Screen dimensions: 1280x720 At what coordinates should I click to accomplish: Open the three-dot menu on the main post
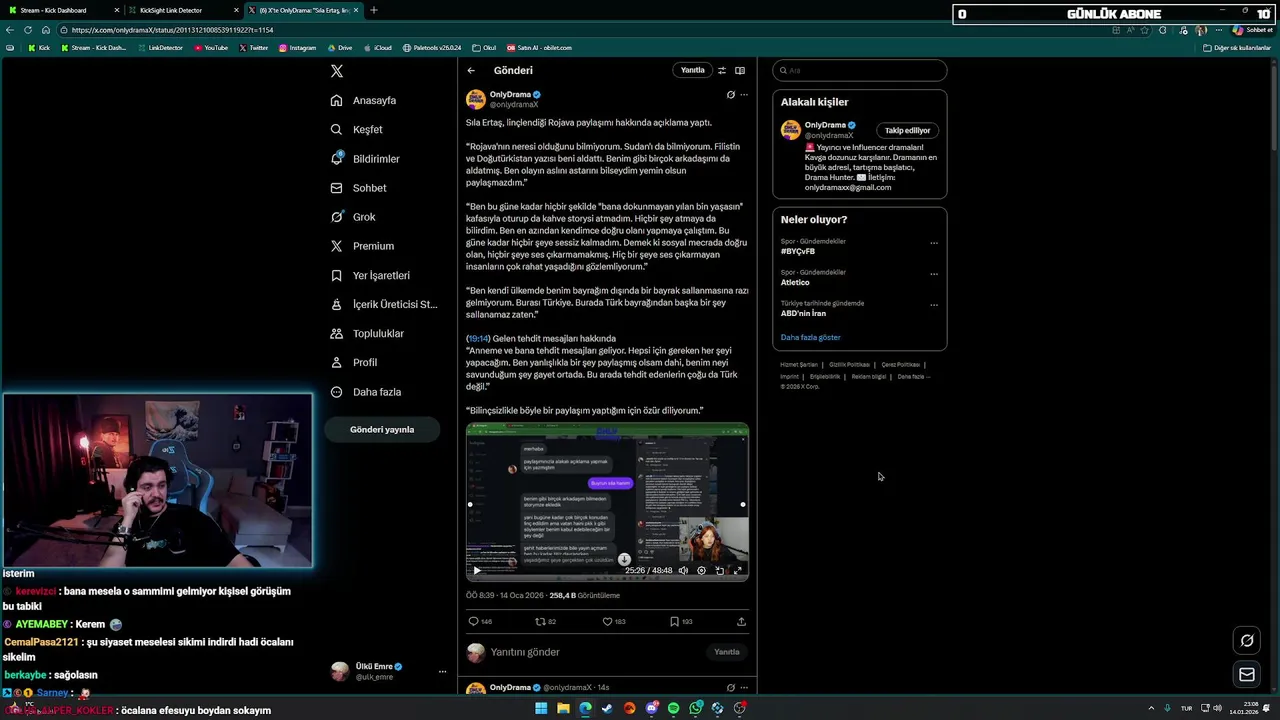[743, 95]
